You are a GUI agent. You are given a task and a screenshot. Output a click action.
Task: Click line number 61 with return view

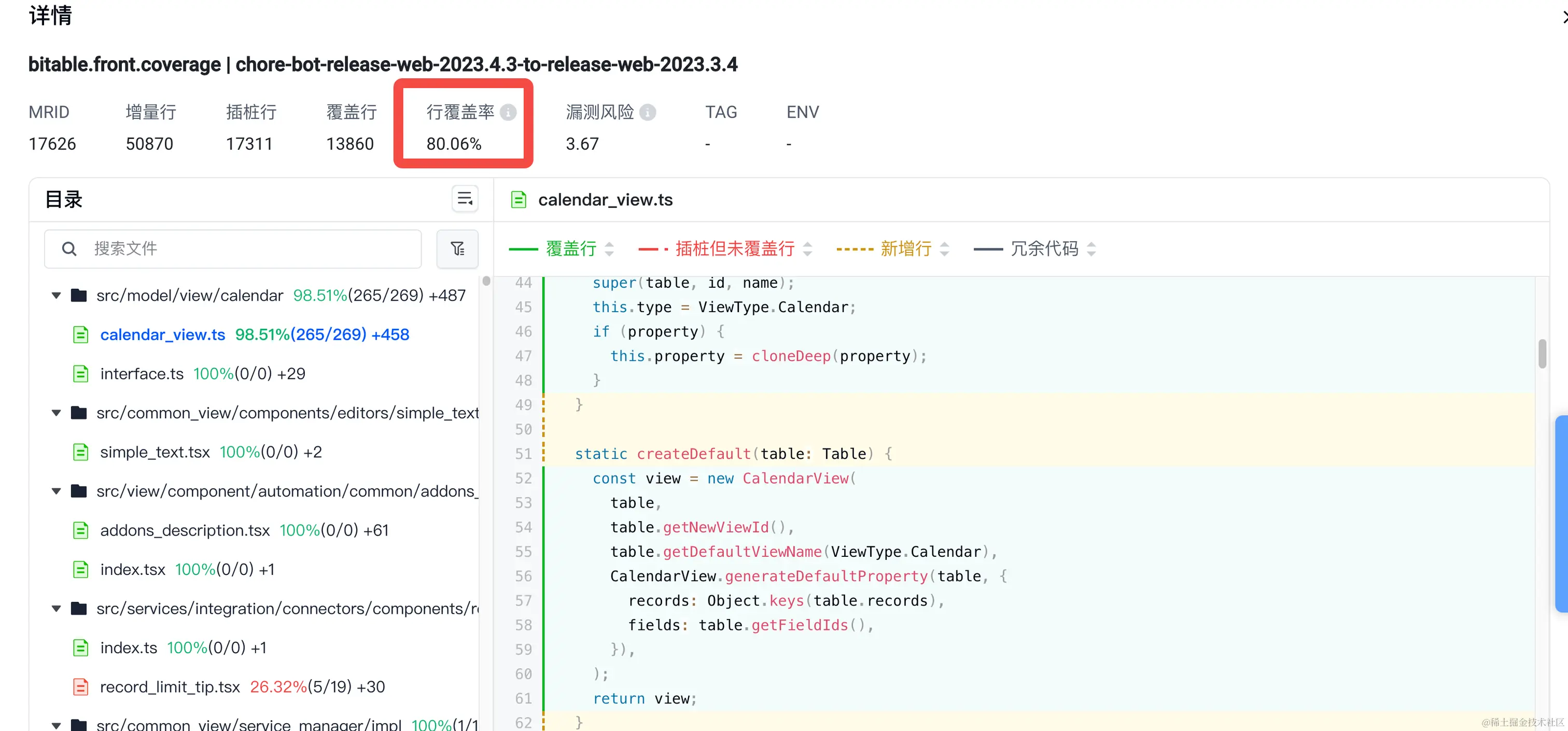click(x=524, y=699)
